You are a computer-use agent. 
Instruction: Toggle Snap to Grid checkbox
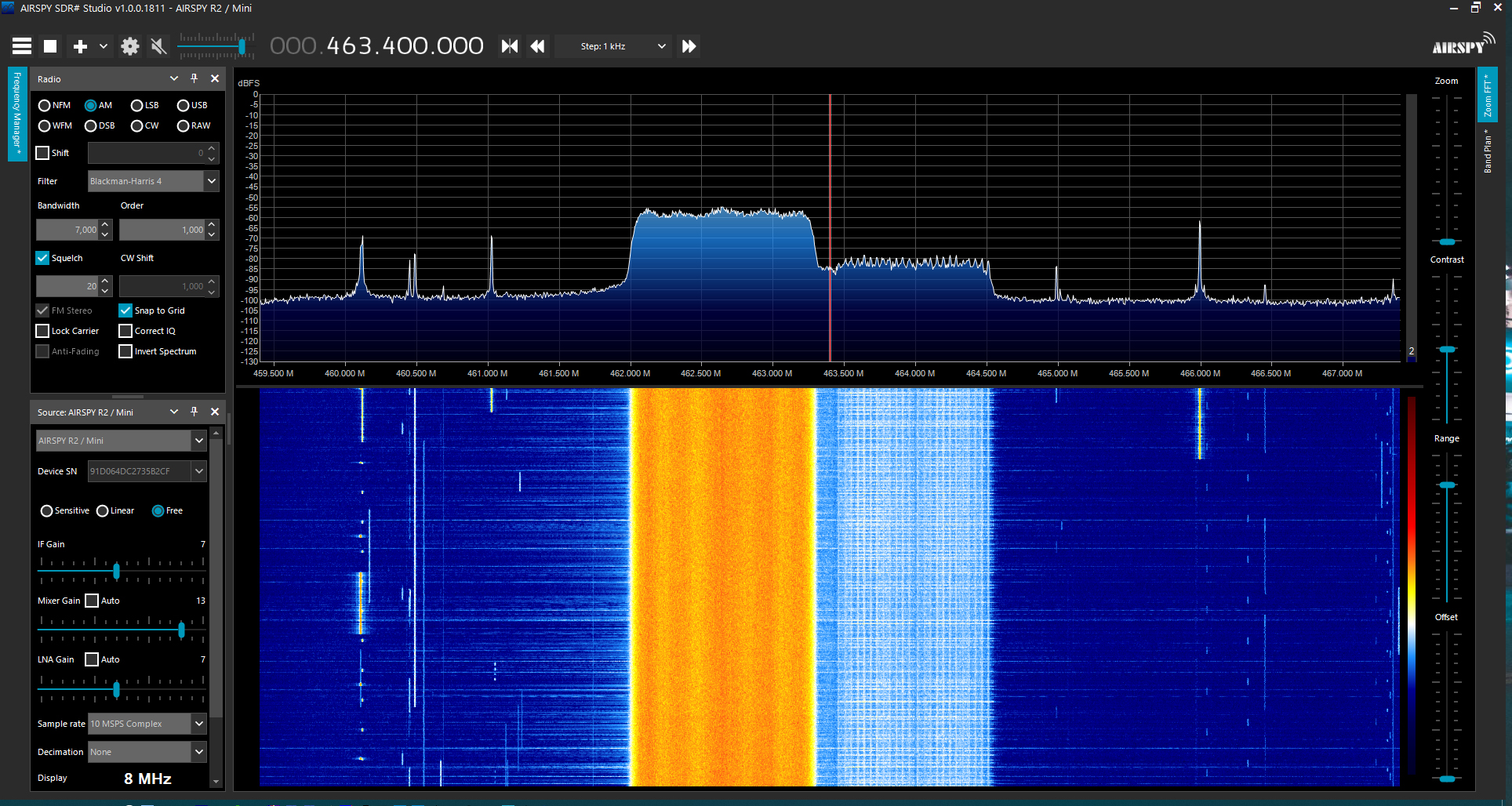125,310
